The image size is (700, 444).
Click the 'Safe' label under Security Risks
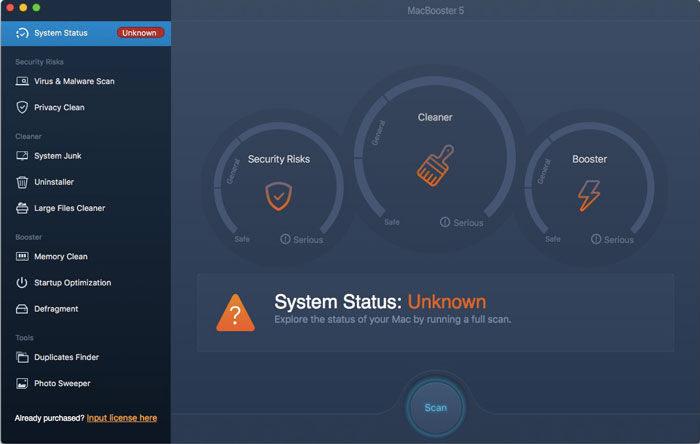[x=242, y=239]
